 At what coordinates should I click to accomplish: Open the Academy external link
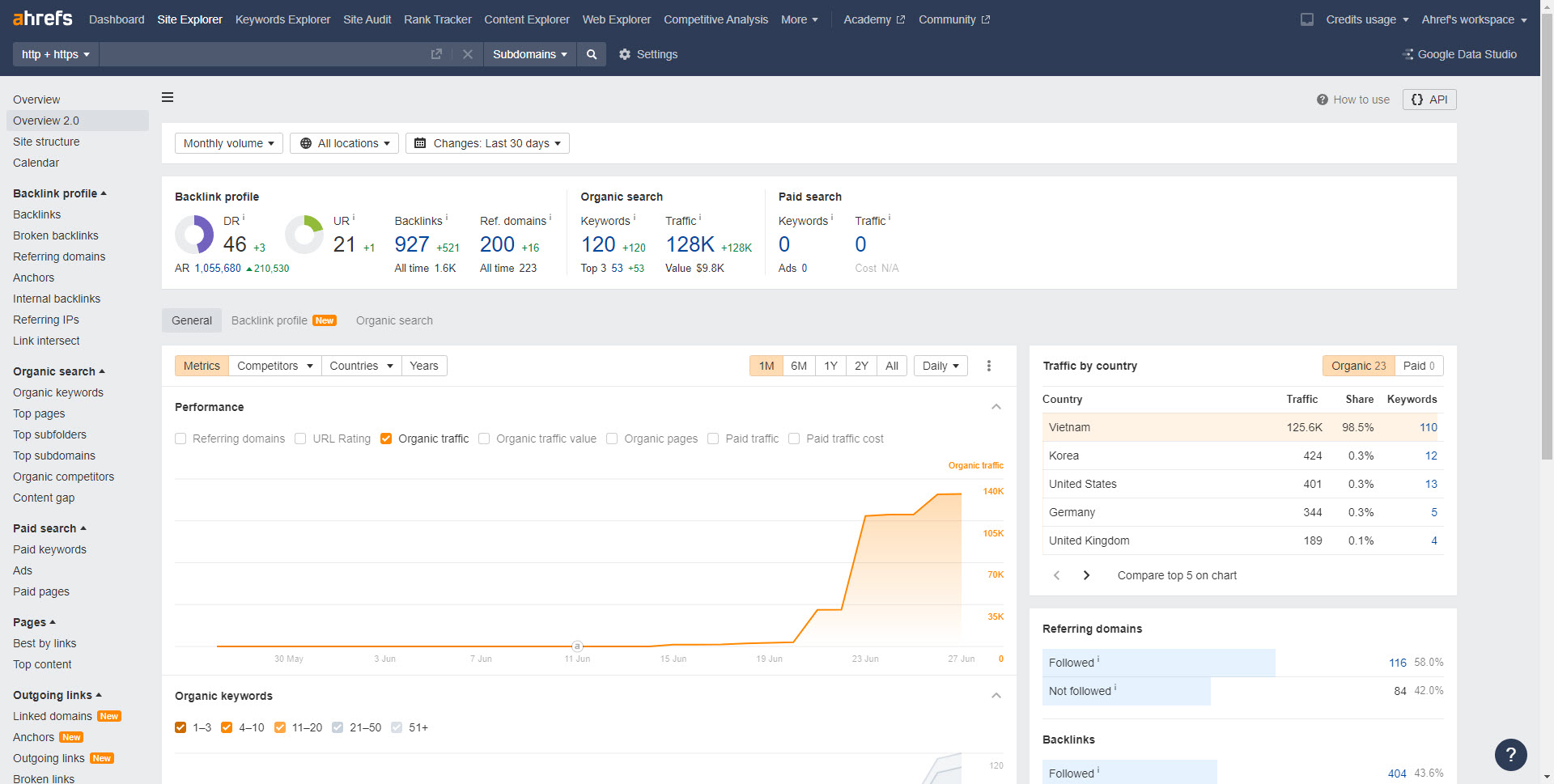(874, 19)
